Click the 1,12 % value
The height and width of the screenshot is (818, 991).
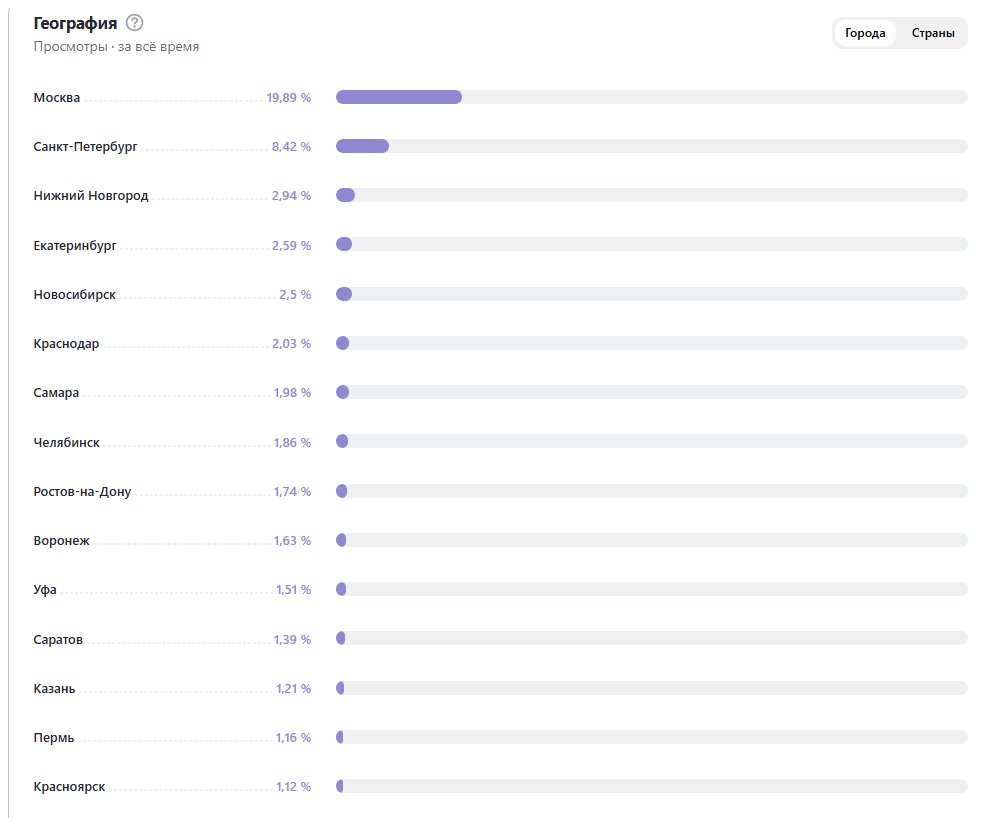293,786
